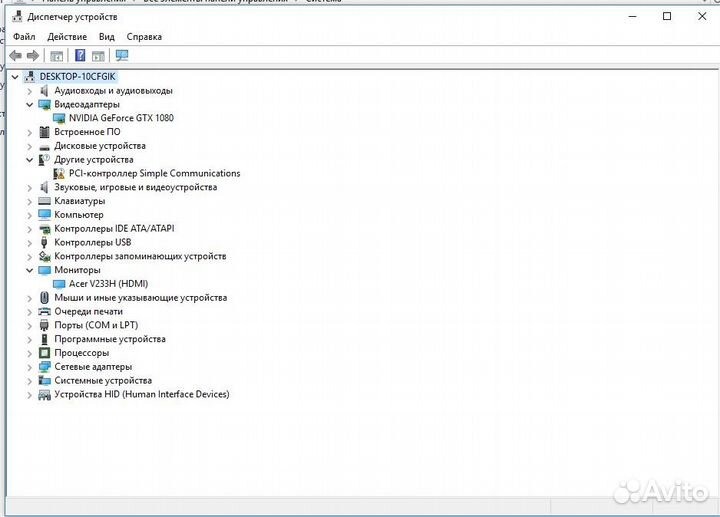This screenshot has width=720, height=517.
Task: Open the Файл menu
Action: (x=24, y=37)
